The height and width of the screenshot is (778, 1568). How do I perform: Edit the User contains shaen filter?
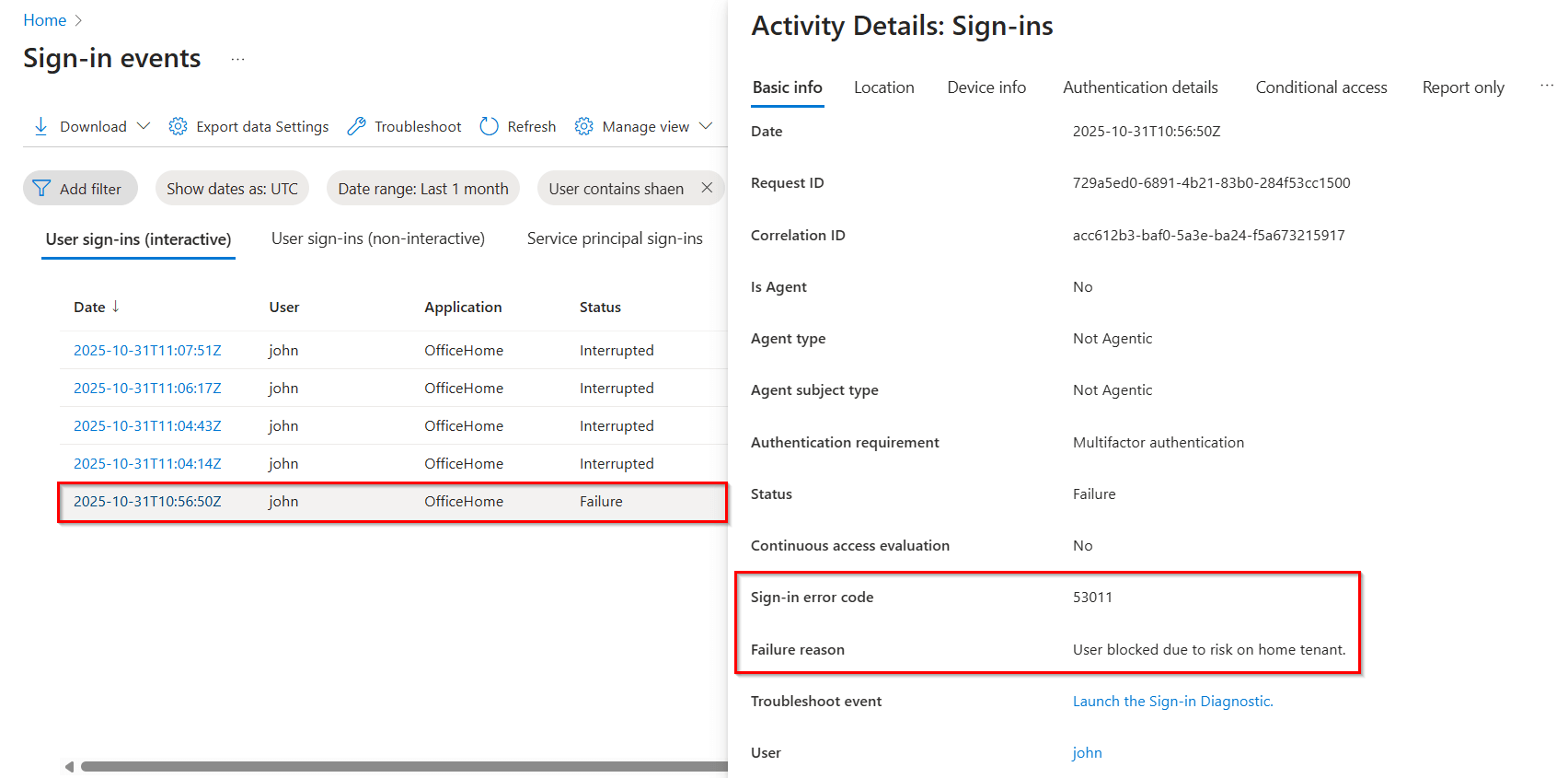tap(617, 188)
